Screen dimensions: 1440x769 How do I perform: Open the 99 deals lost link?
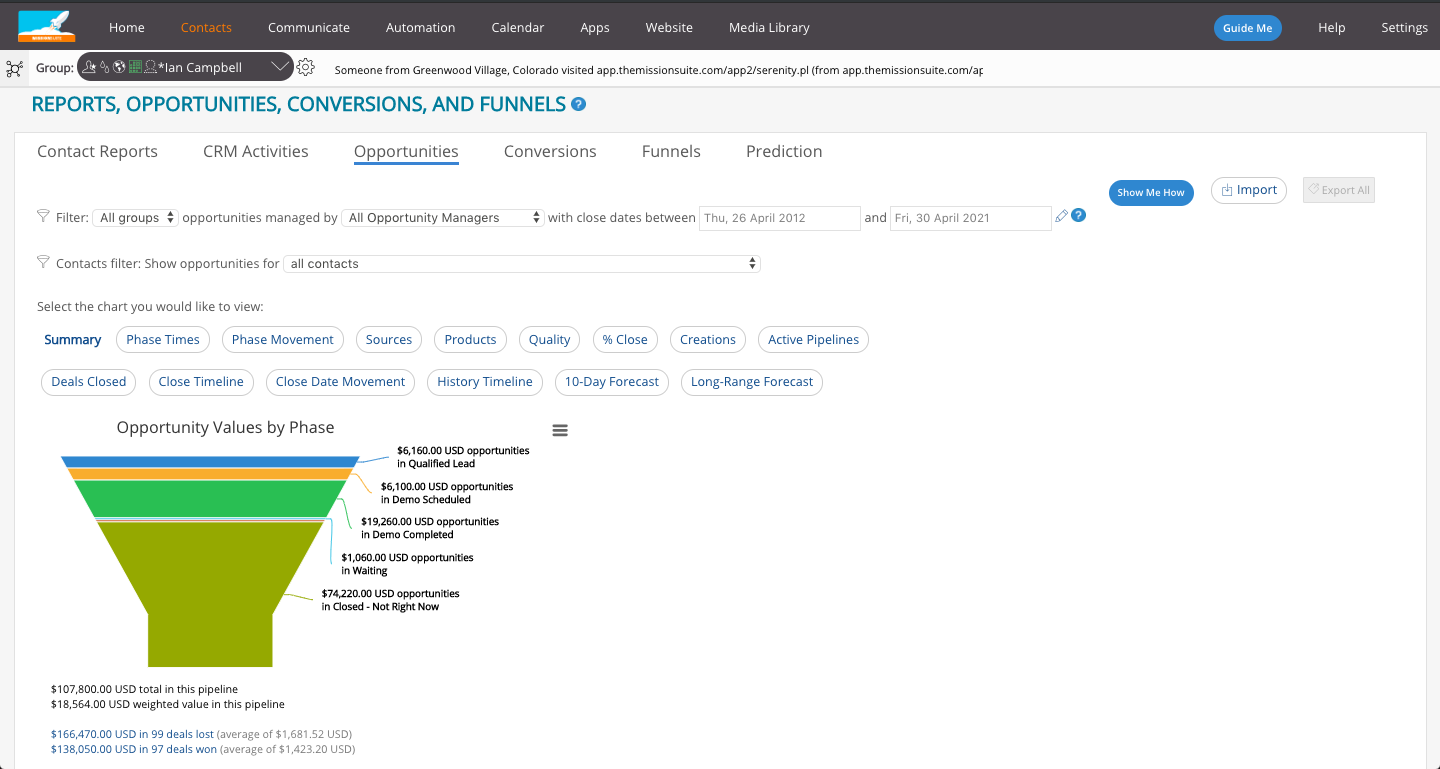pyautogui.click(x=132, y=734)
